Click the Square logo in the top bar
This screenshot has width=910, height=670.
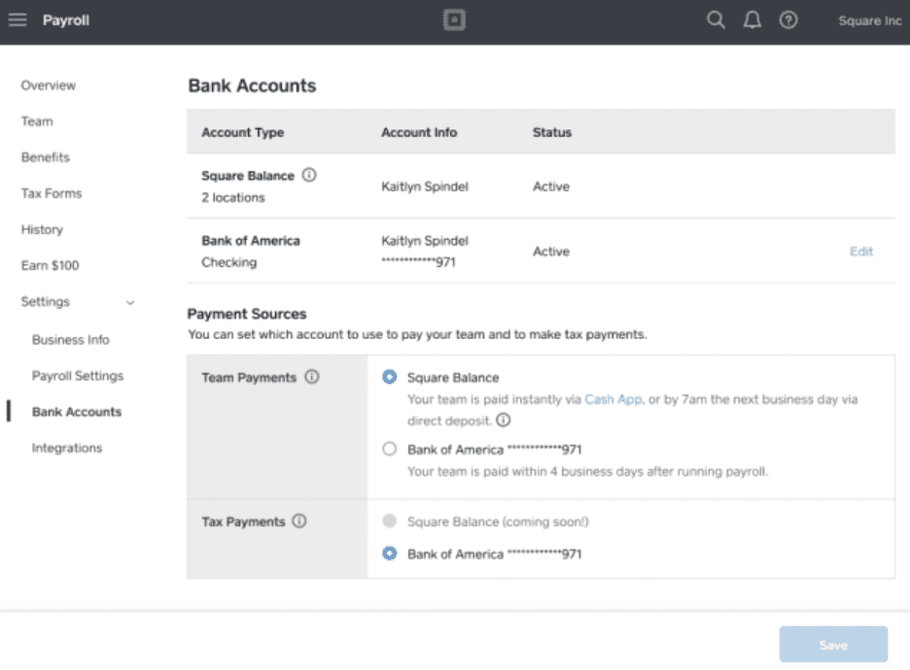point(454,19)
